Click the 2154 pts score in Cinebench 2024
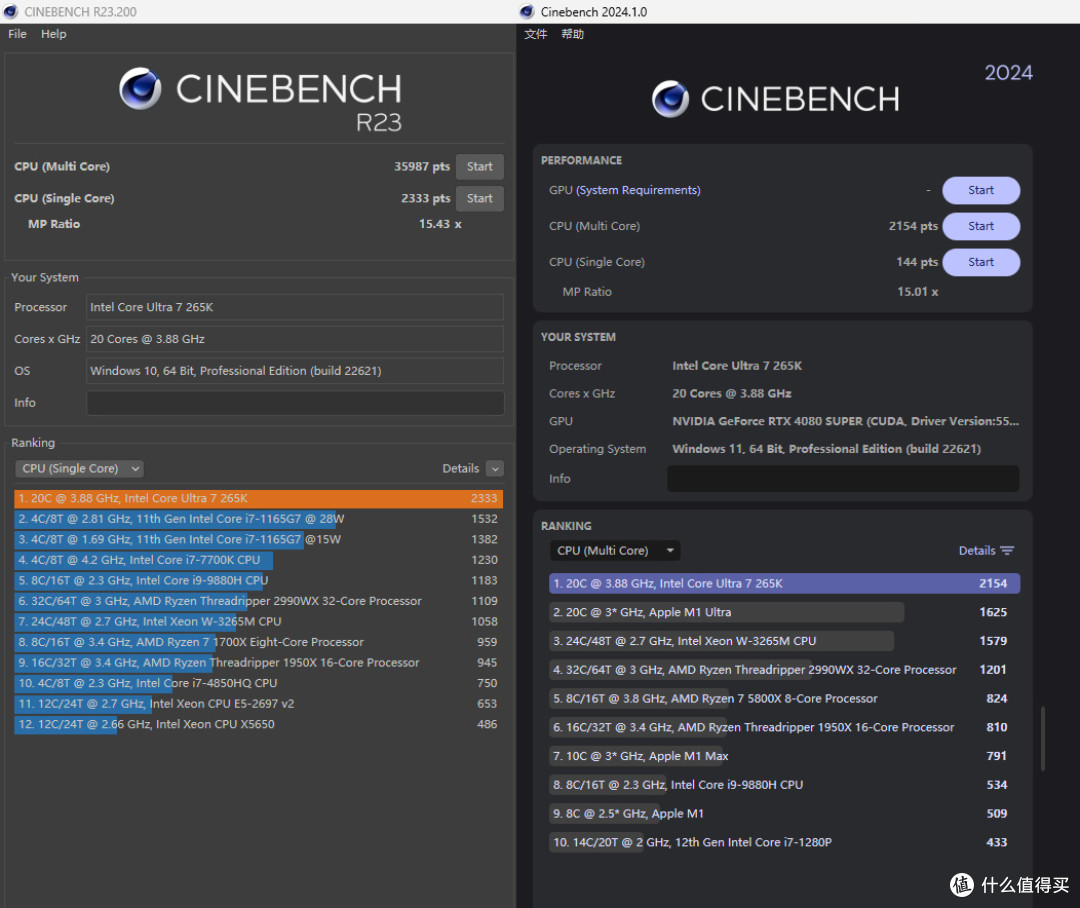 pos(913,226)
